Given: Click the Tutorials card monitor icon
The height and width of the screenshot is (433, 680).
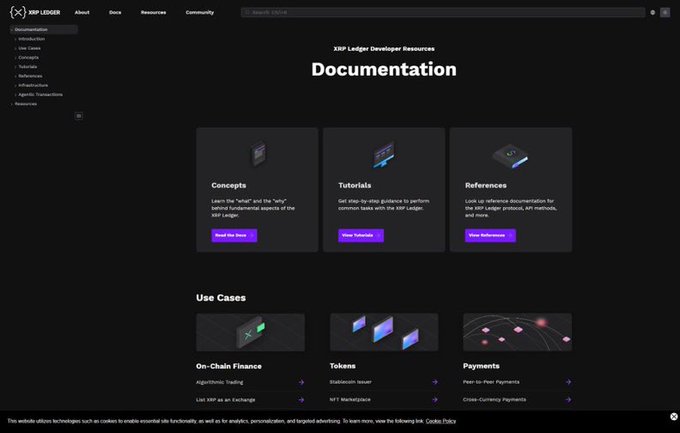Looking at the screenshot, I should pos(384,154).
